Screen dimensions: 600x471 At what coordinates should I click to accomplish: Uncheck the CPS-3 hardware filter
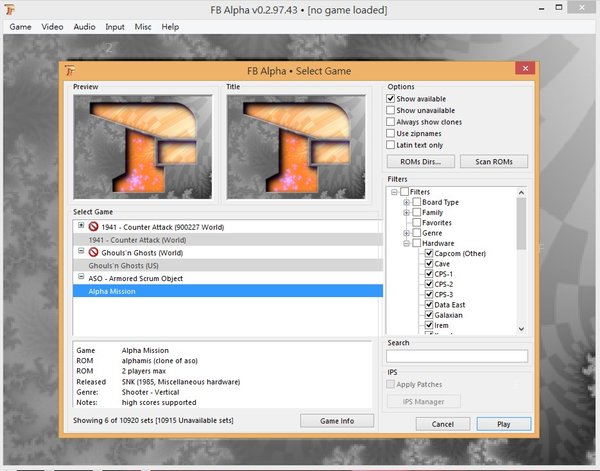pos(429,295)
